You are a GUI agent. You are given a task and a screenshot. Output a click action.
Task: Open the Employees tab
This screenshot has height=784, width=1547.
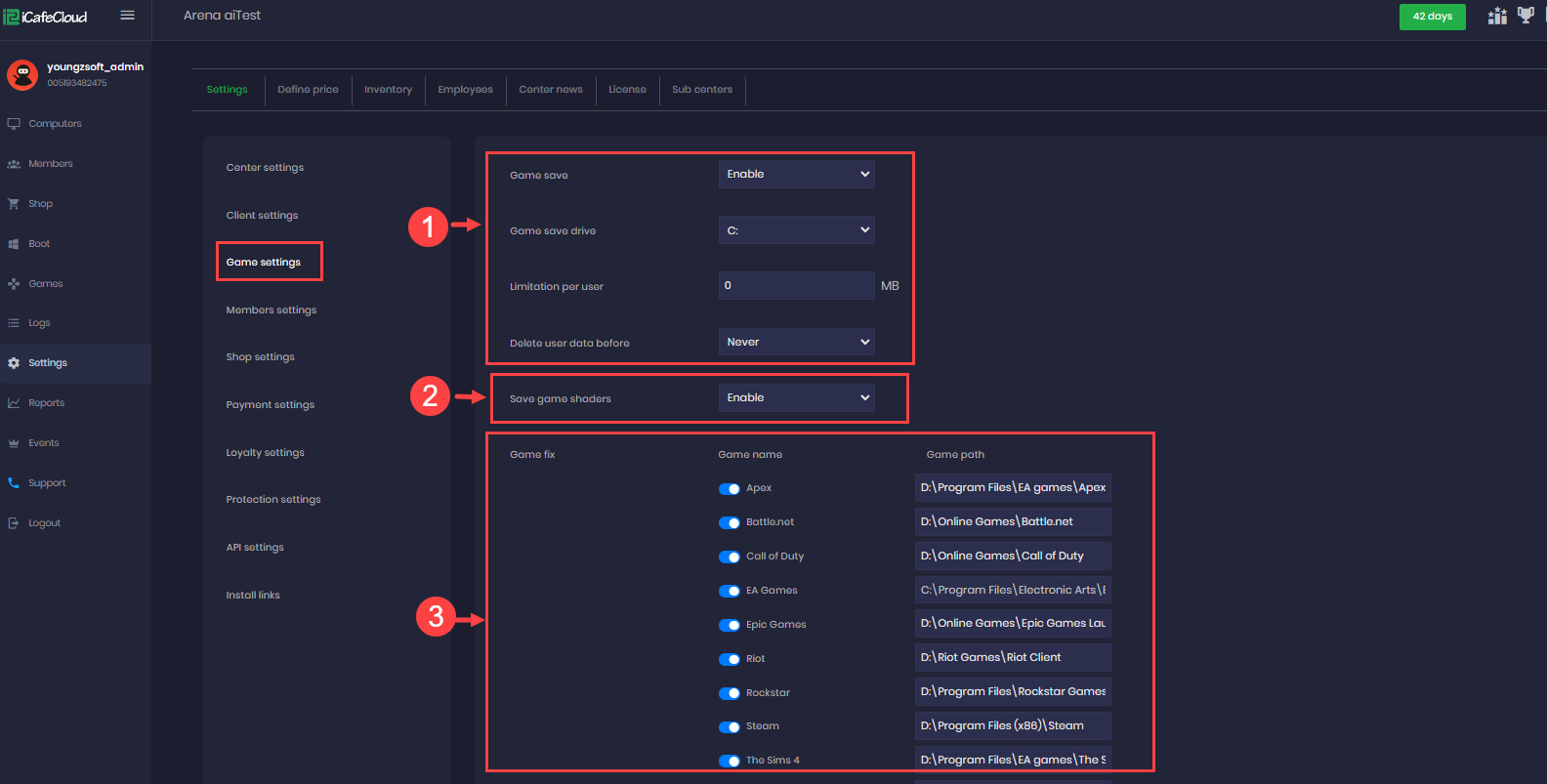465,90
